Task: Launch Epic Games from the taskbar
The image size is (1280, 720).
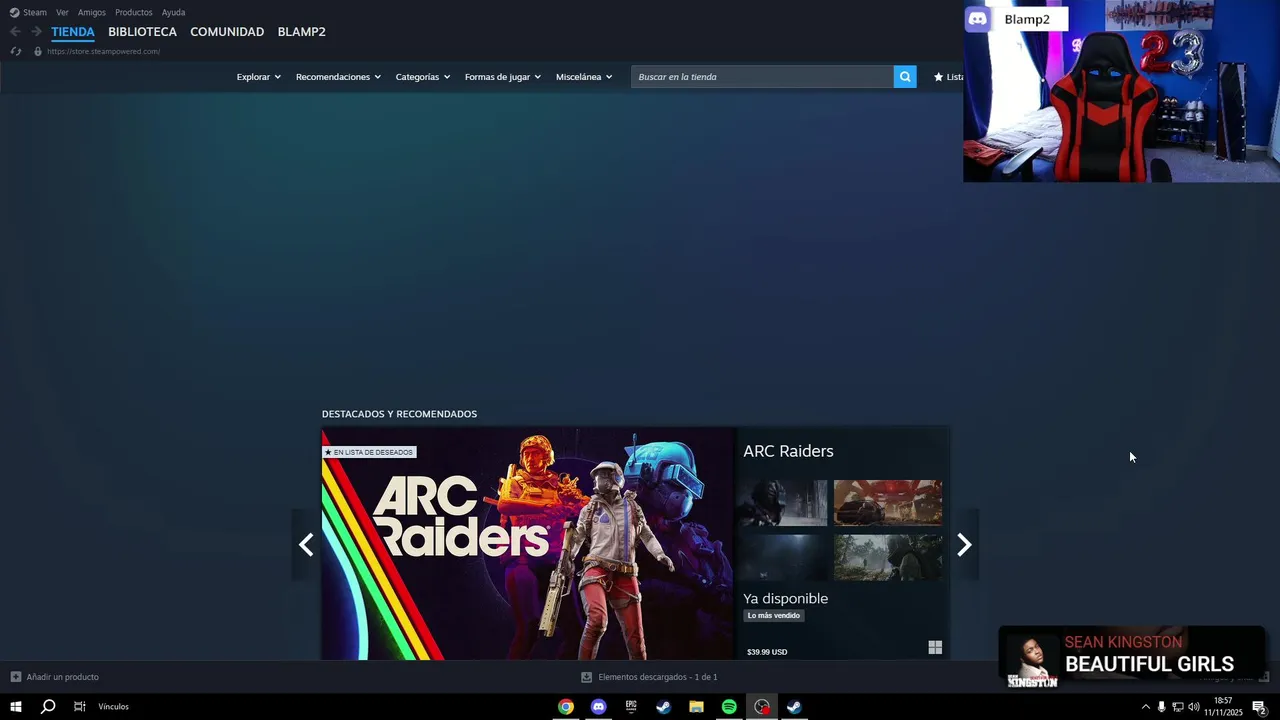Action: (x=631, y=707)
